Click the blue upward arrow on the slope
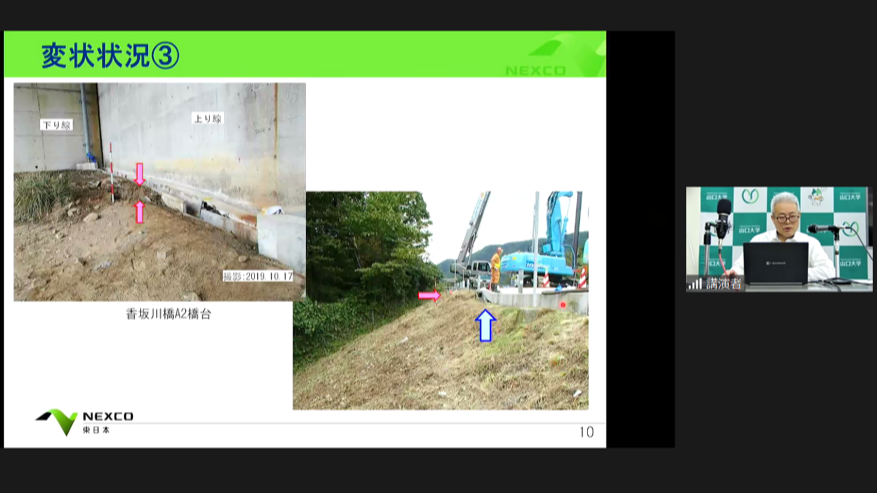 click(x=486, y=325)
